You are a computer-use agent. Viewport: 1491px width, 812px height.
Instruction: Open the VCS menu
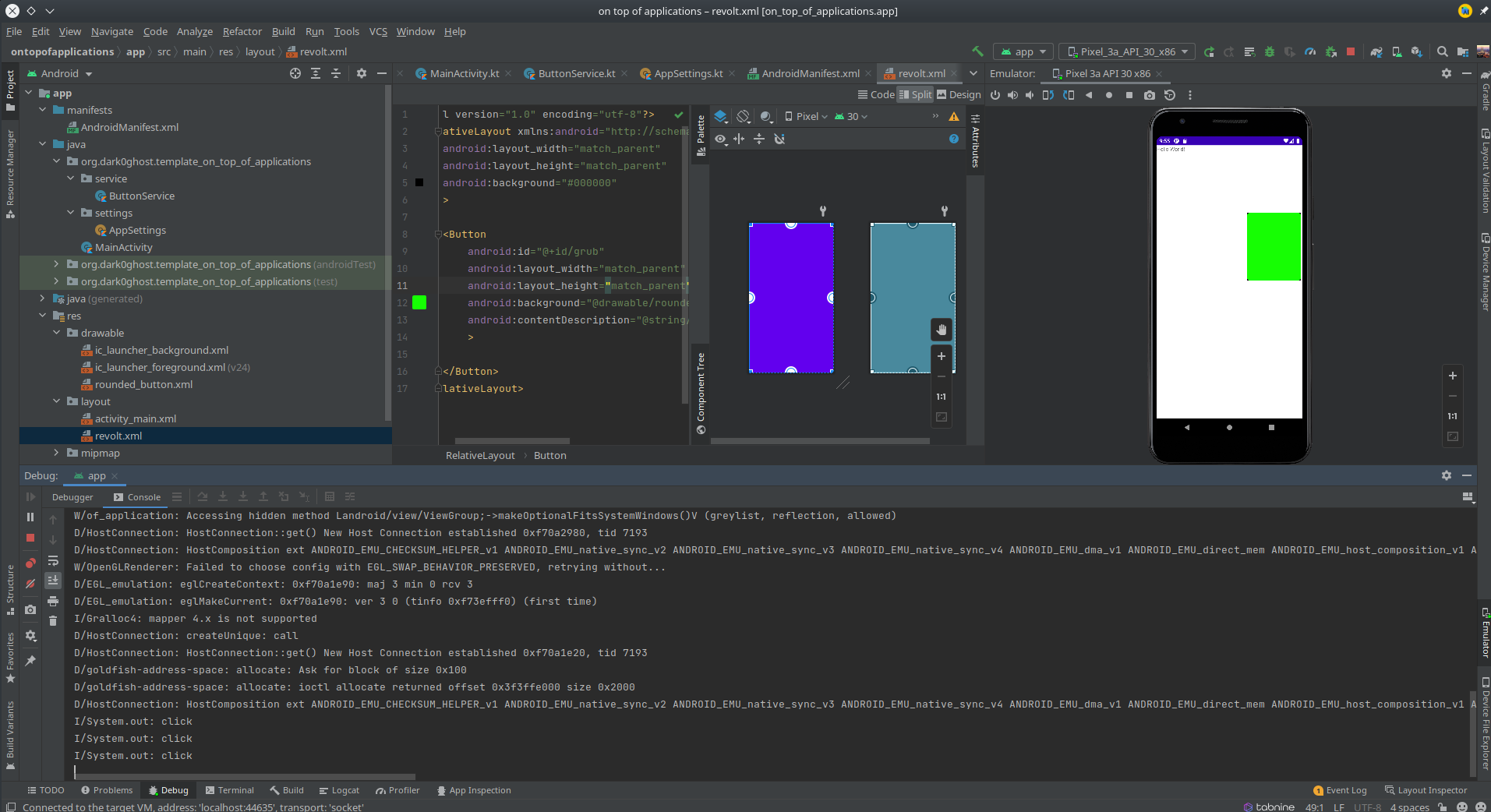378,31
